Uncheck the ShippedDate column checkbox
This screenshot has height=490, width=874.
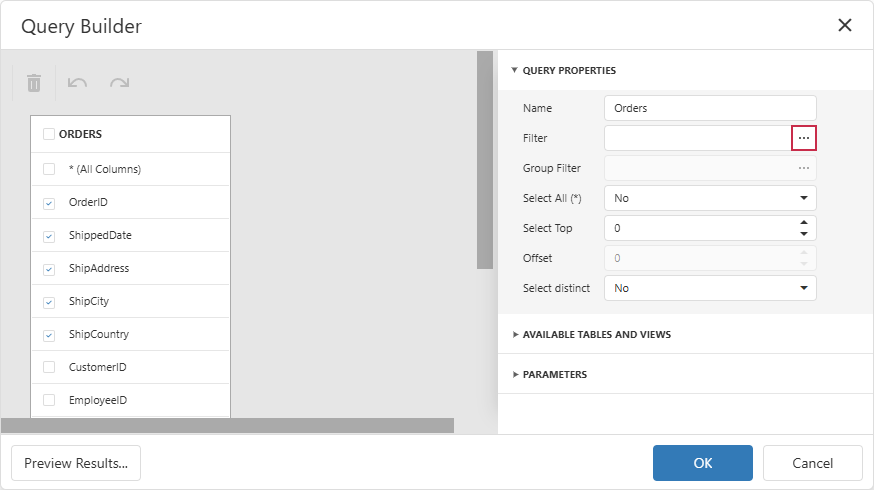point(49,236)
